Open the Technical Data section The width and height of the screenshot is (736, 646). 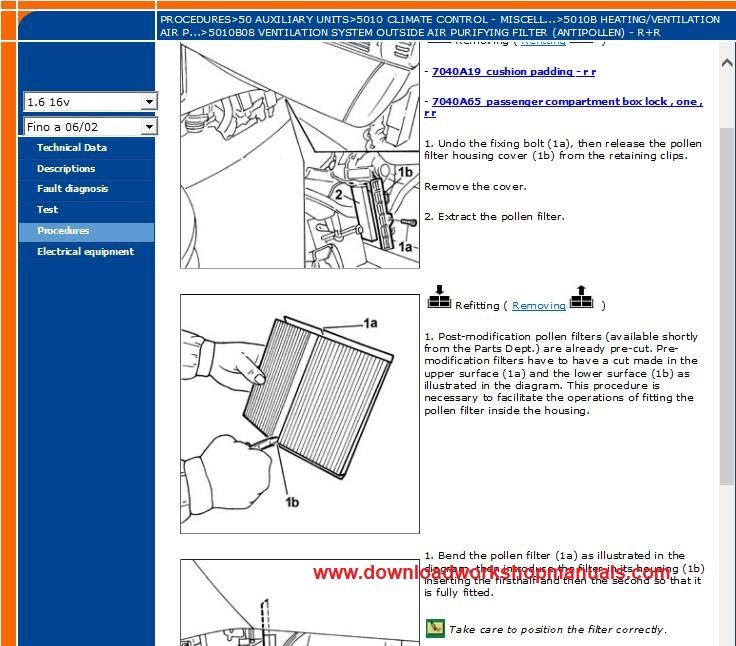[x=72, y=147]
